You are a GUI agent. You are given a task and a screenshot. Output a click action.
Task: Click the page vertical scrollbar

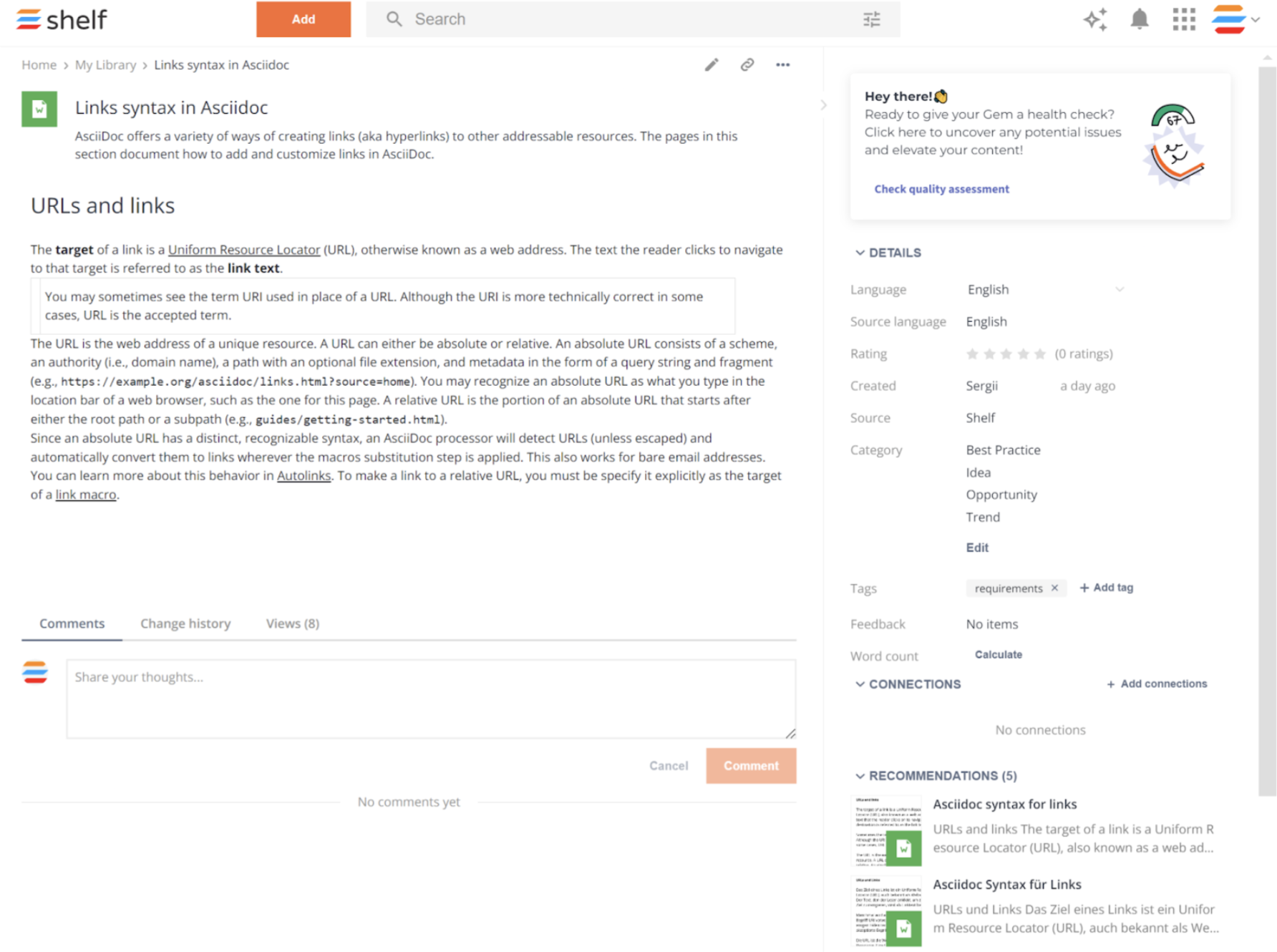[x=1267, y=429]
